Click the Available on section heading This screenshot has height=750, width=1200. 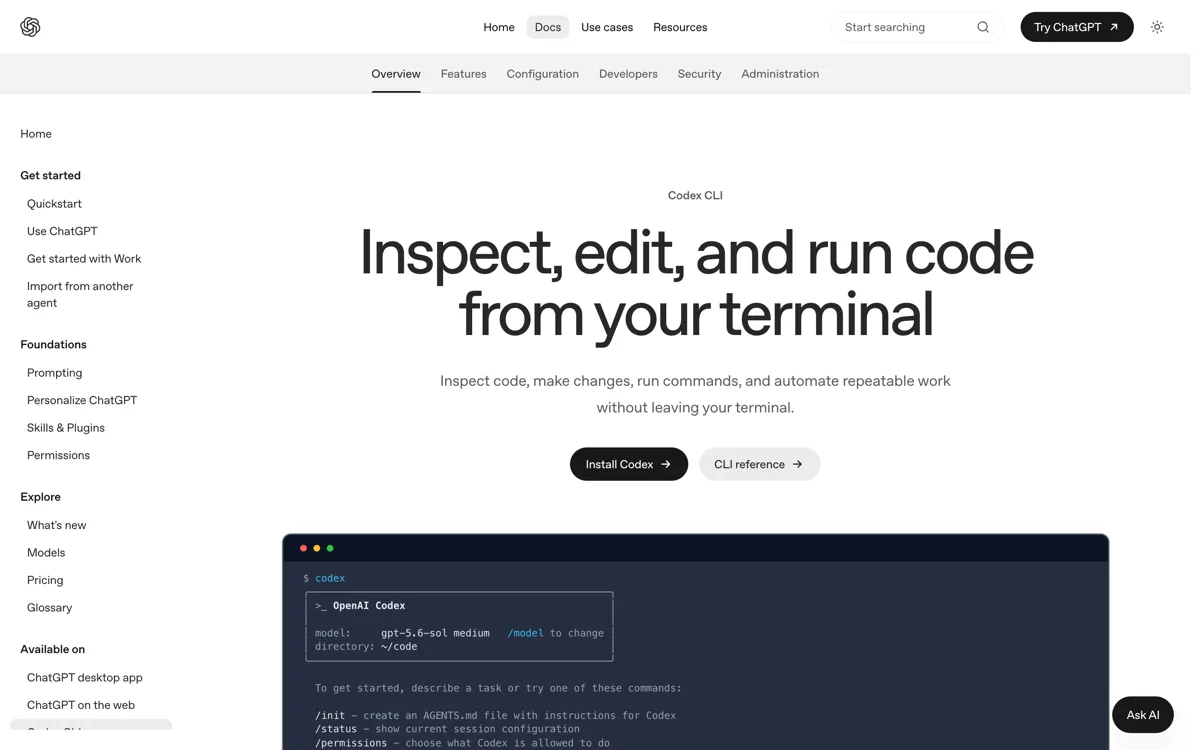pos(53,650)
